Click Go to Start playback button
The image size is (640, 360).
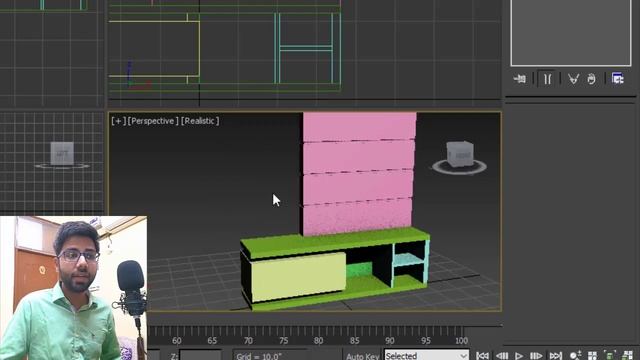tap(482, 356)
